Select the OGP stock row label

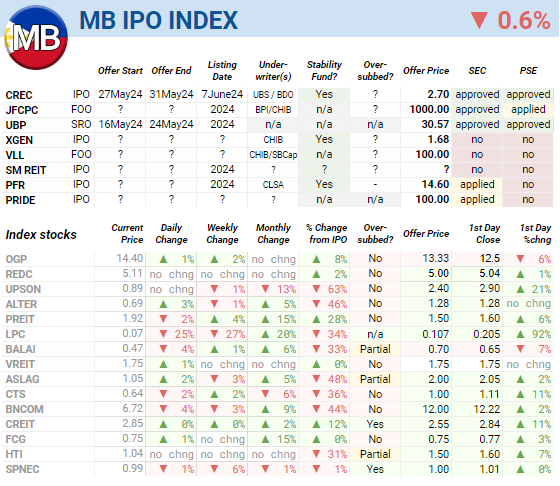[16, 259]
